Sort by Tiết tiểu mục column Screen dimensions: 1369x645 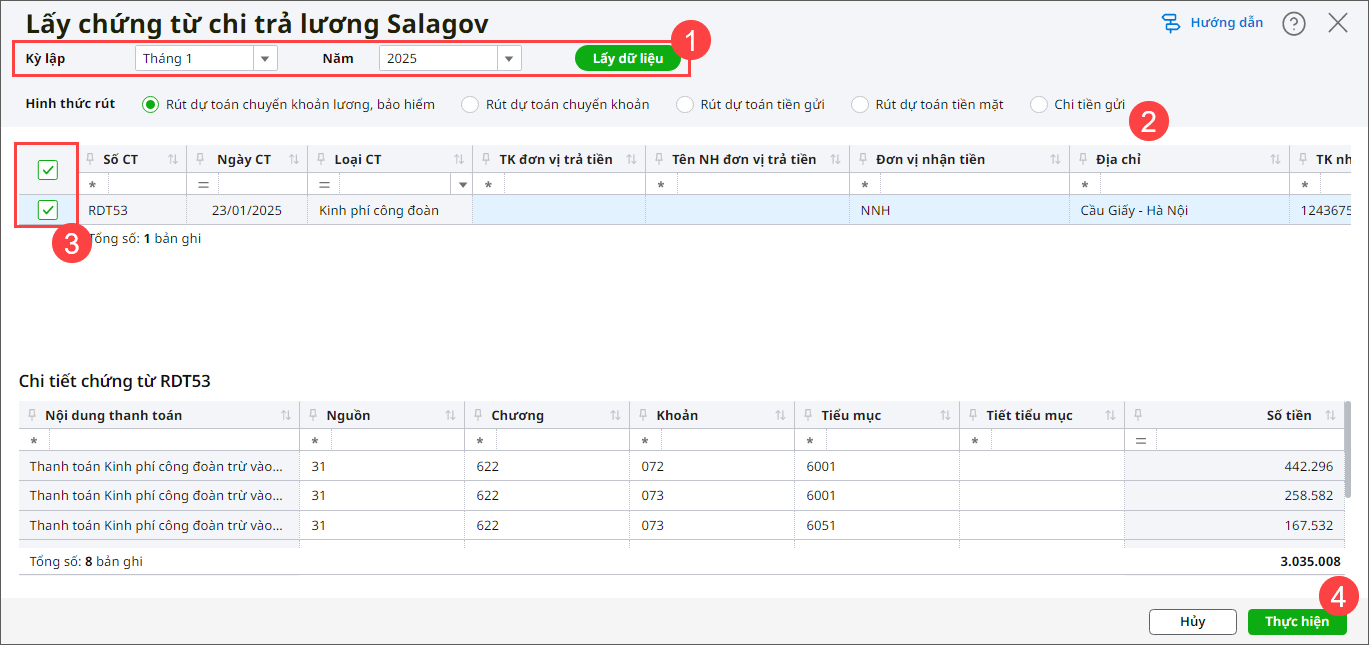1111,416
